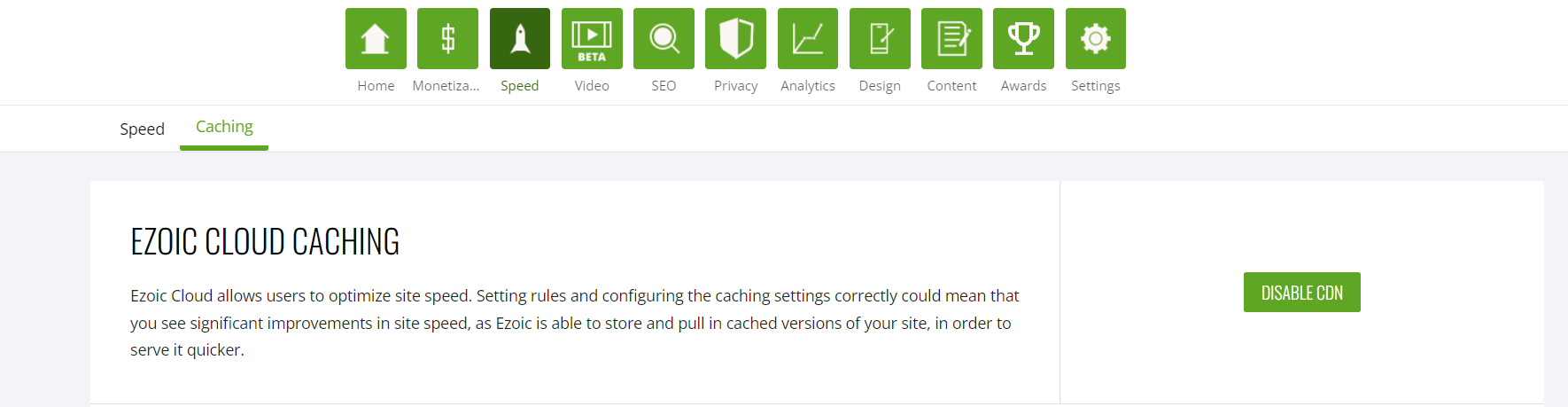Click the Disable CDN button

click(1301, 292)
